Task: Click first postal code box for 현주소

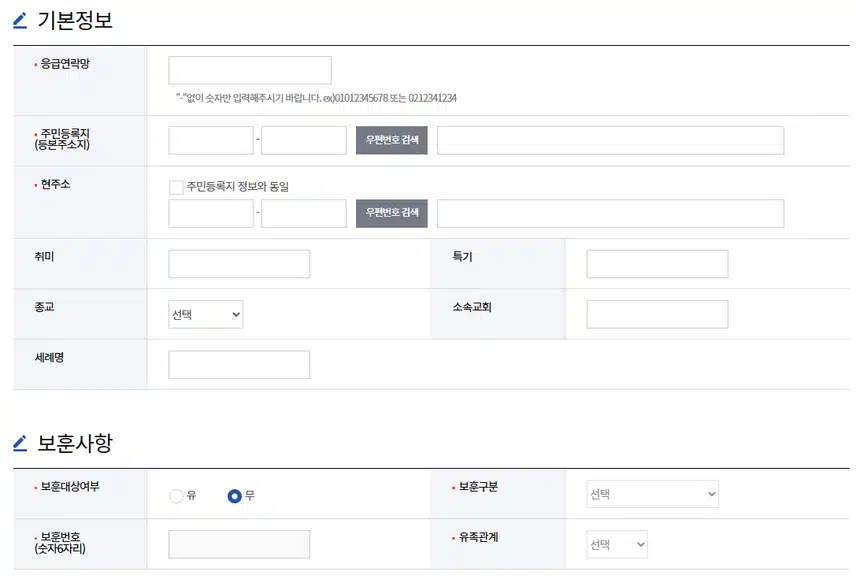Action: [211, 213]
